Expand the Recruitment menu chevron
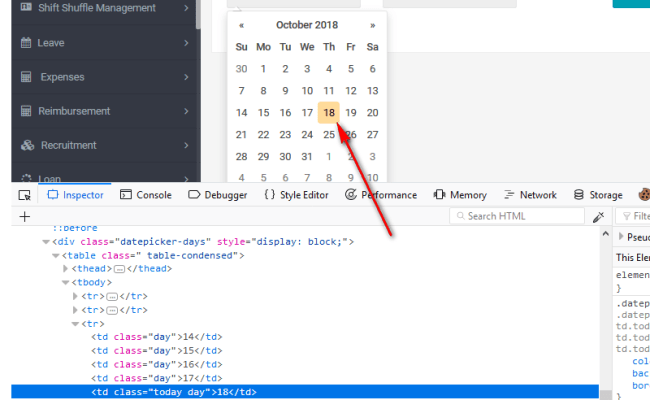650x400 pixels. point(186,145)
